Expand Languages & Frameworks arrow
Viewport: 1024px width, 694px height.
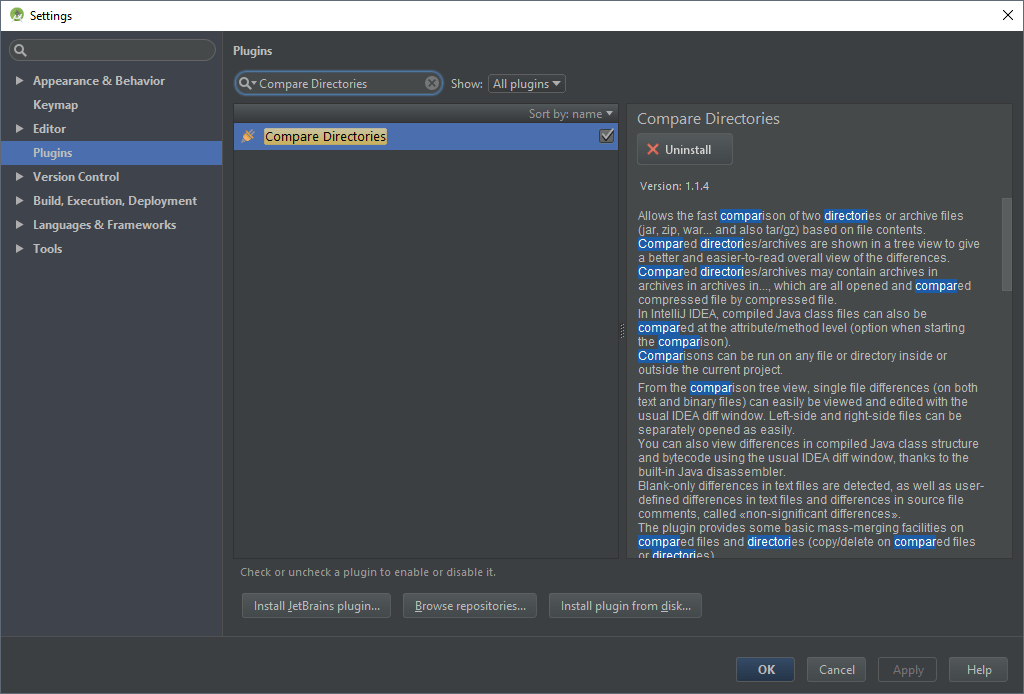[x=19, y=225]
